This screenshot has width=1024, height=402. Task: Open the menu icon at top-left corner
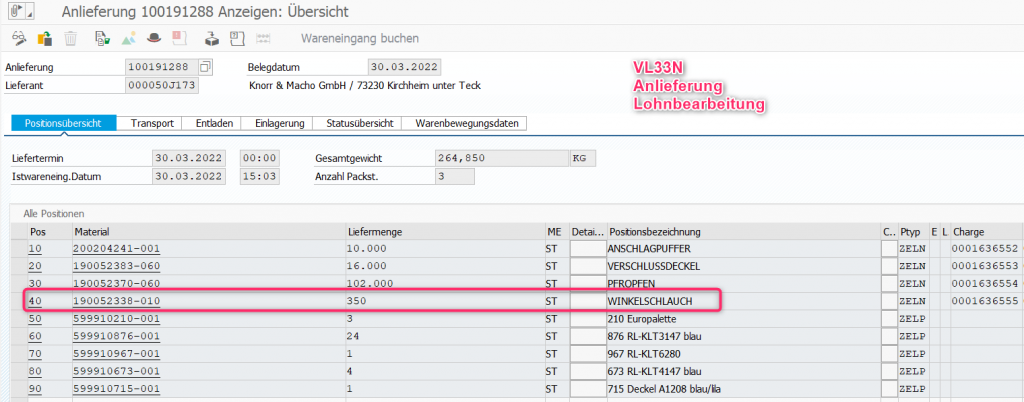click(x=17, y=11)
